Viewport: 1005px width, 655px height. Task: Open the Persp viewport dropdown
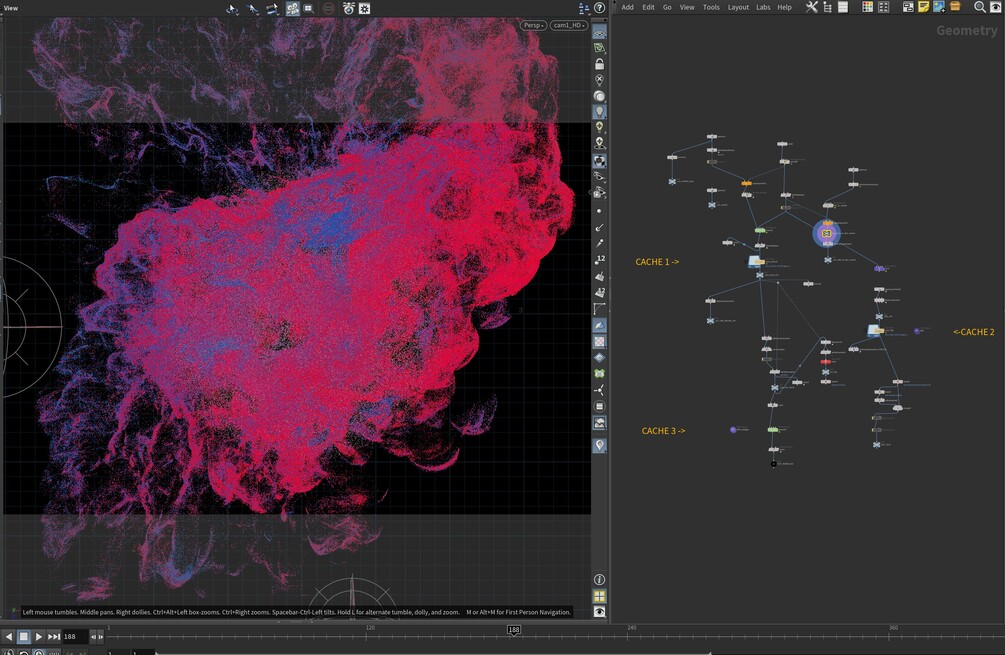533,25
